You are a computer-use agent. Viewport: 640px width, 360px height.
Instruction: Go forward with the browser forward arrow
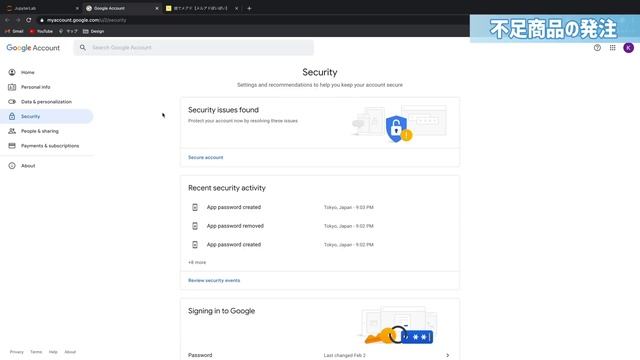(18, 20)
